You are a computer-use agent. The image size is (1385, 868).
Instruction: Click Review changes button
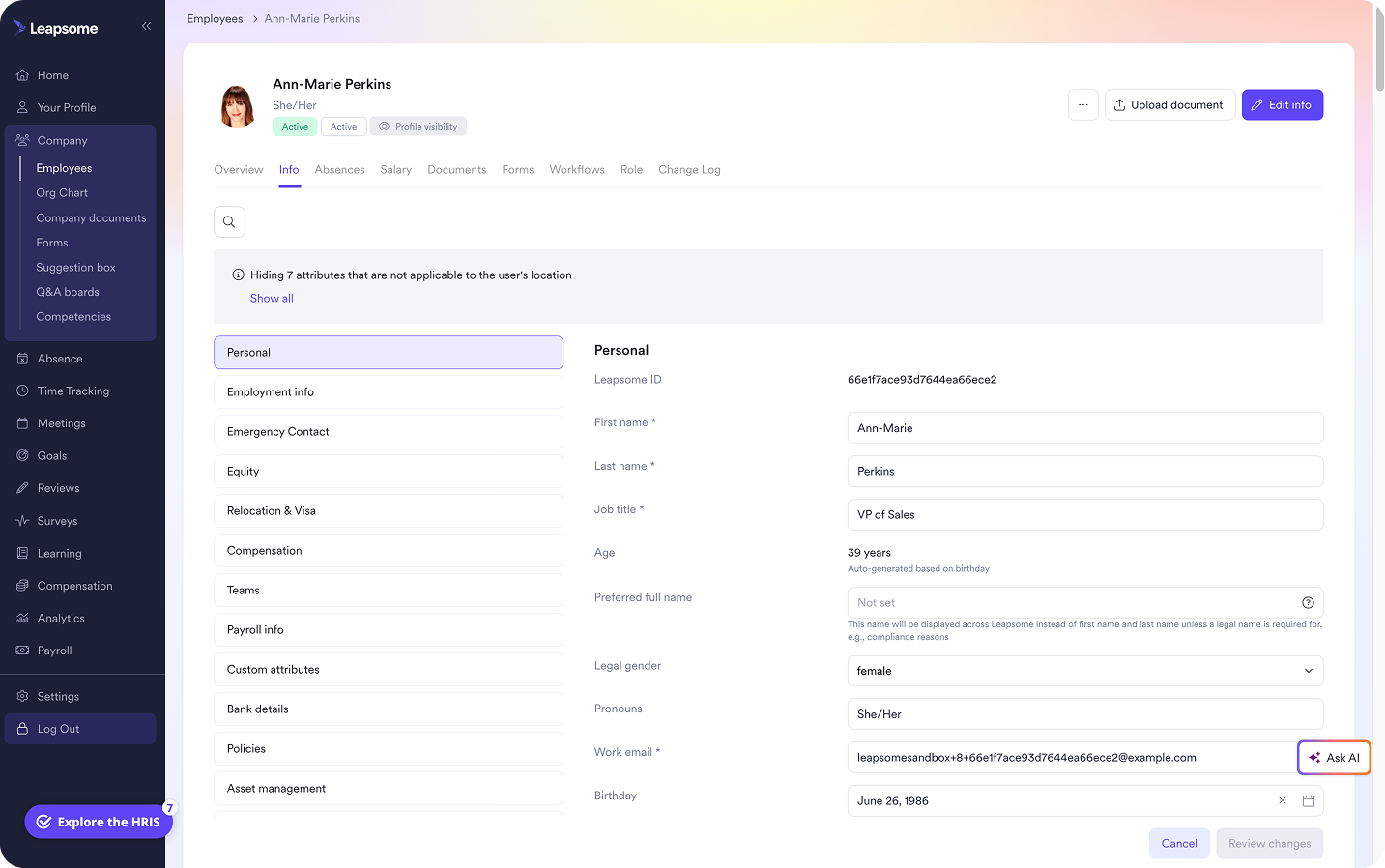pos(1270,843)
